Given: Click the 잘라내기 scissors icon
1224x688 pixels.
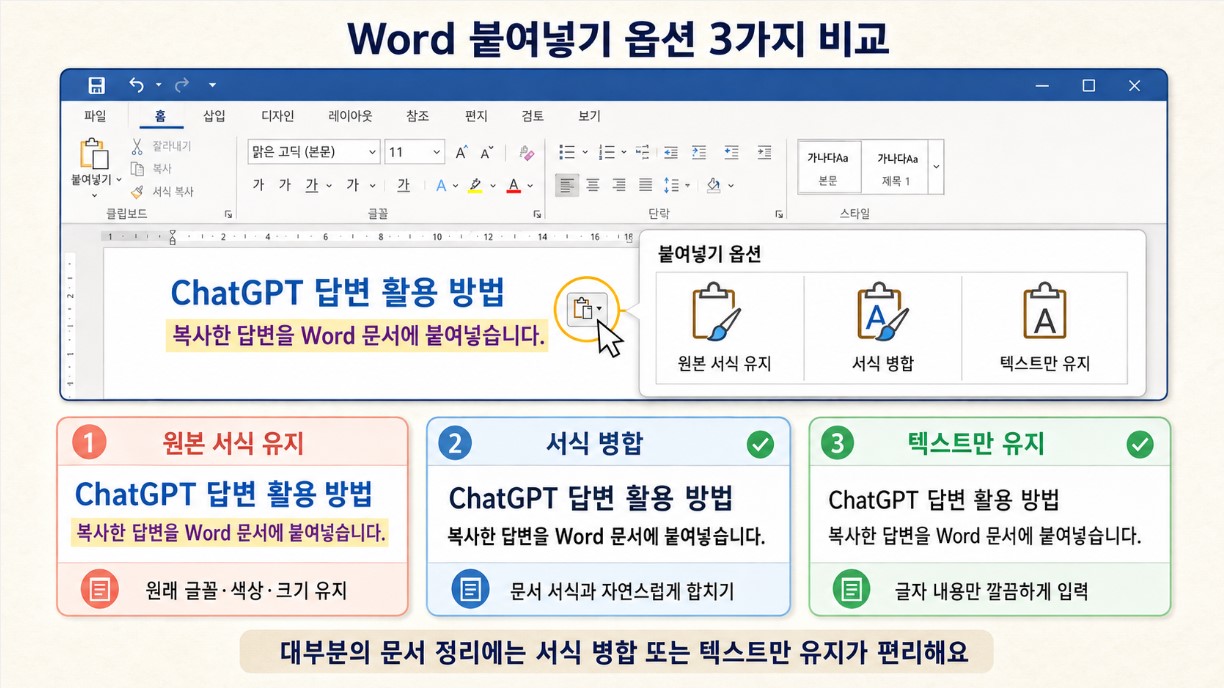Looking at the screenshot, I should [x=137, y=146].
